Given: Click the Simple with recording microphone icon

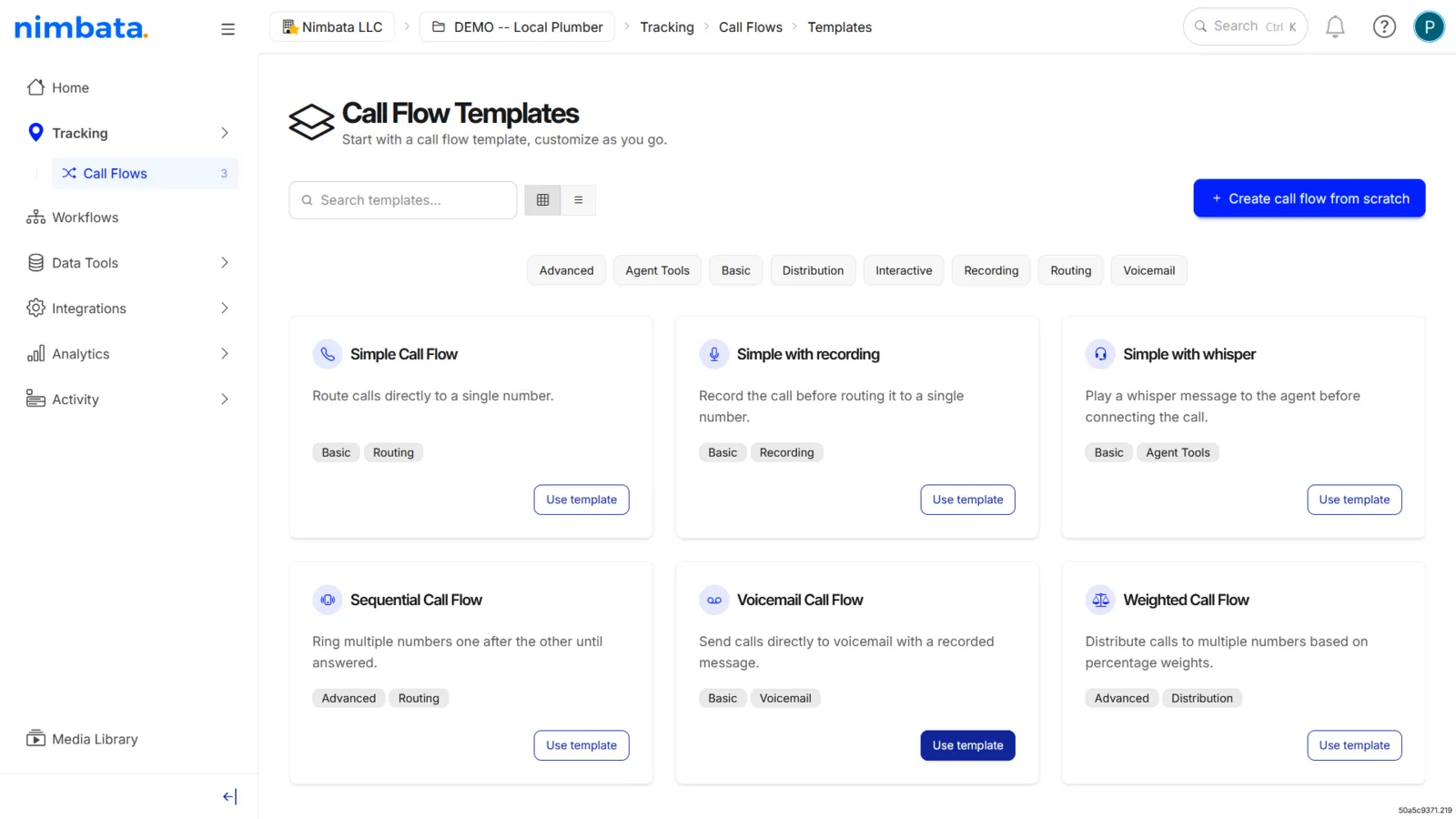Looking at the screenshot, I should pos(714,354).
